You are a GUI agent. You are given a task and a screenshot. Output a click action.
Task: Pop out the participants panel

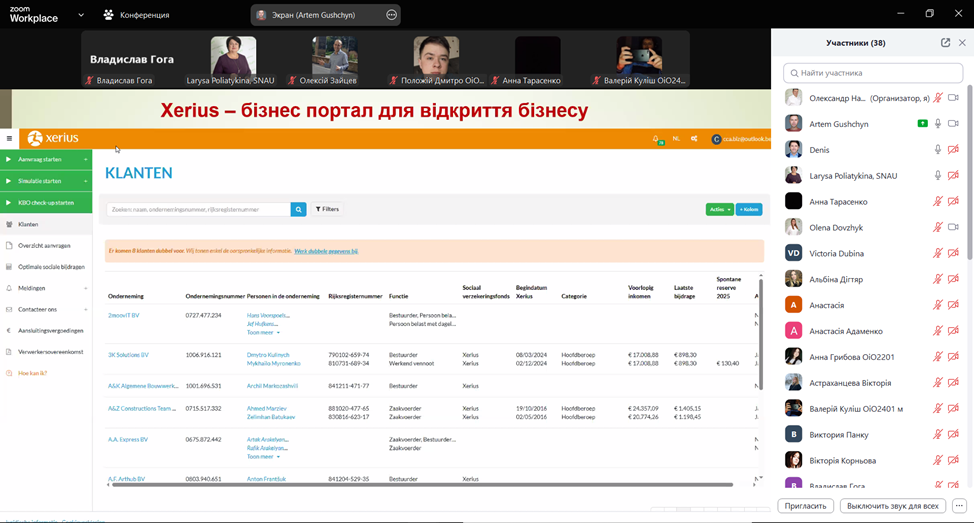945,43
